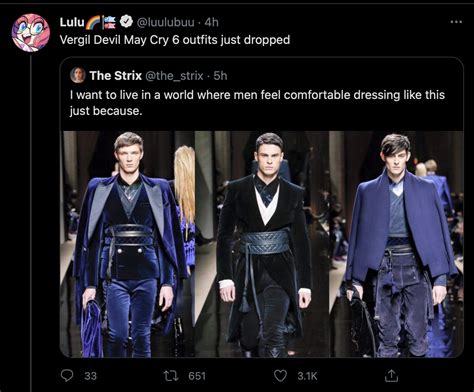Viewport: 474px width, 392px height.
Task: Open the quoted tweet text about men dressing
Action: (x=257, y=103)
